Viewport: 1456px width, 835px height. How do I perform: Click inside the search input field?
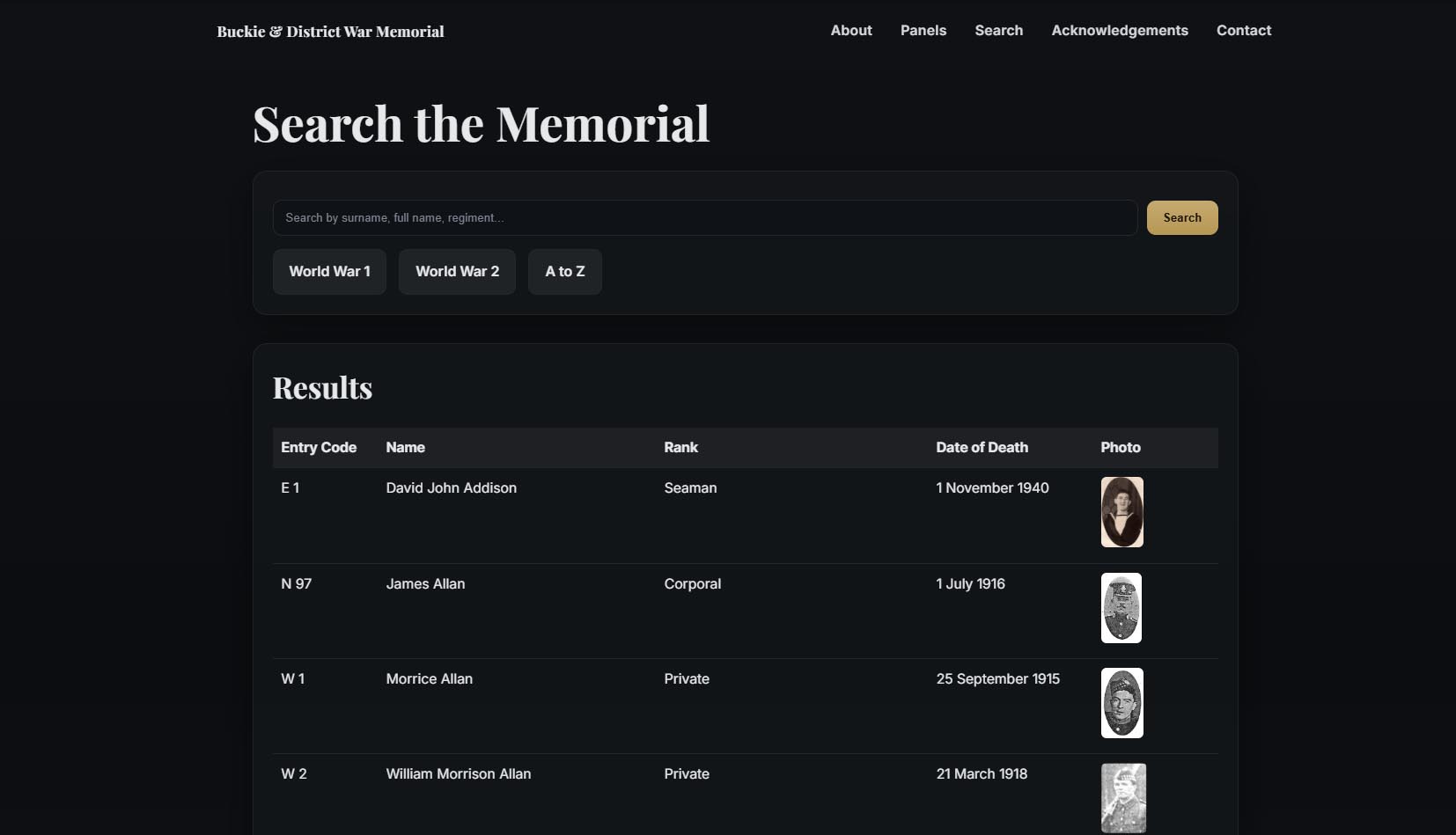tap(704, 217)
